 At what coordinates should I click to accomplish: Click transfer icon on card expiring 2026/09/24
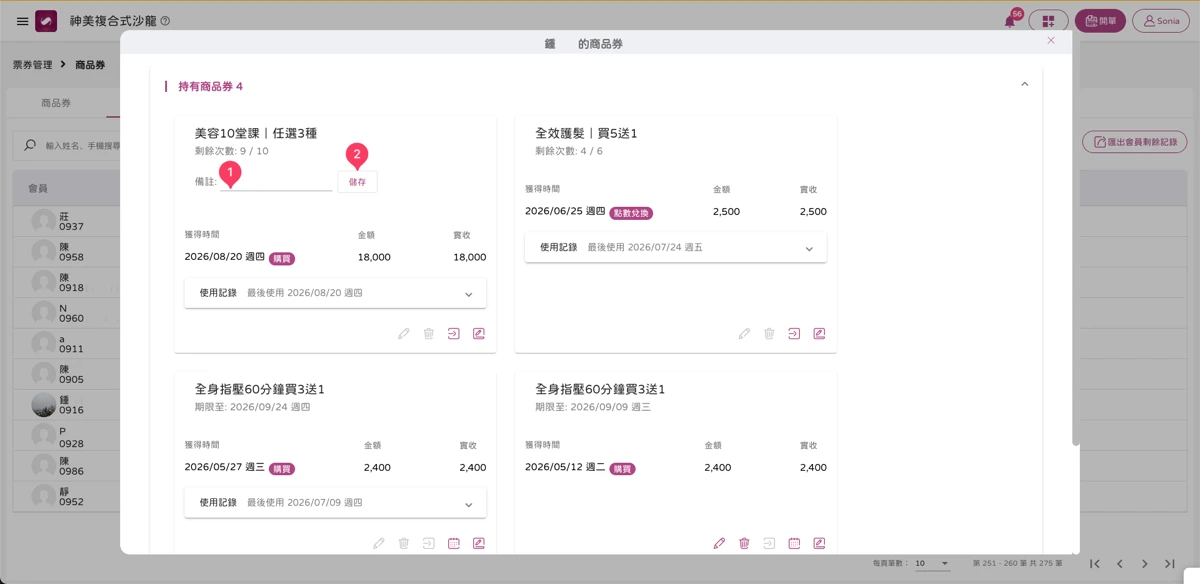pyautogui.click(x=429, y=544)
